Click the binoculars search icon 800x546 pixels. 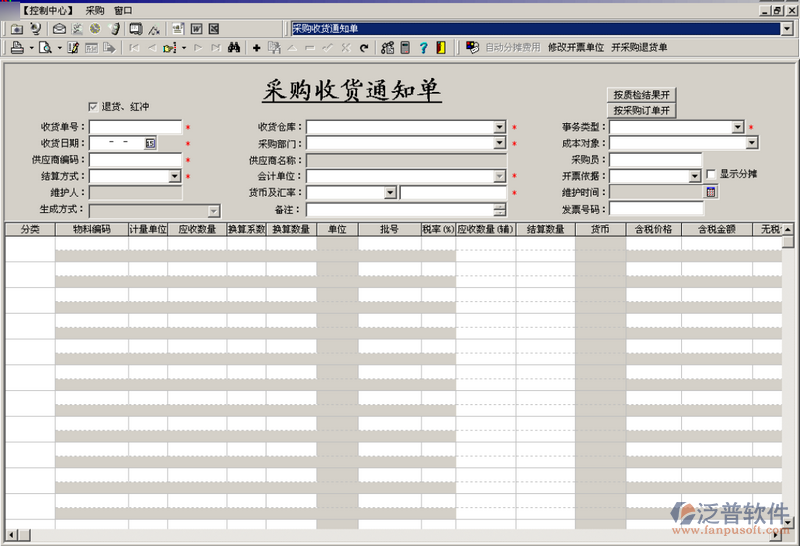(233, 47)
